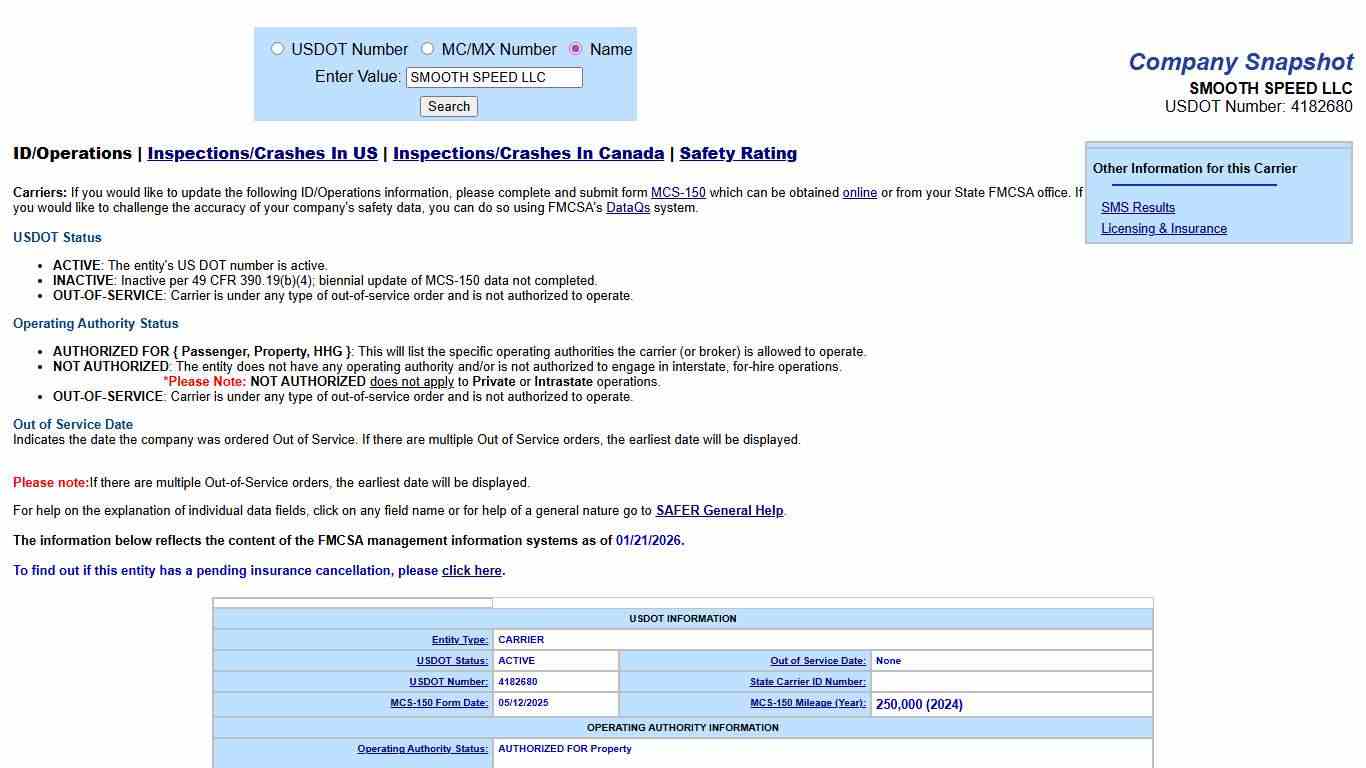Click the MCS-150 Mileage (Year) label
This screenshot has width=1366, height=768.
[808, 703]
